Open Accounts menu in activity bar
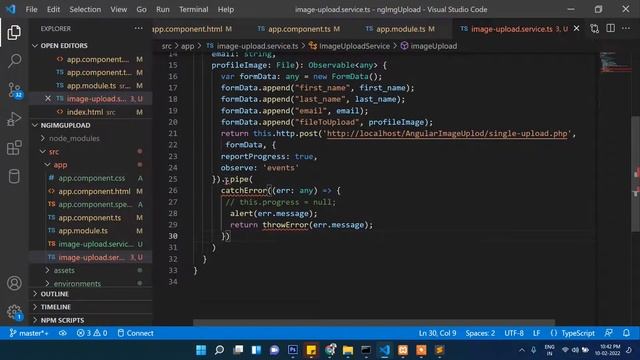The image size is (640, 360). pos(14,283)
